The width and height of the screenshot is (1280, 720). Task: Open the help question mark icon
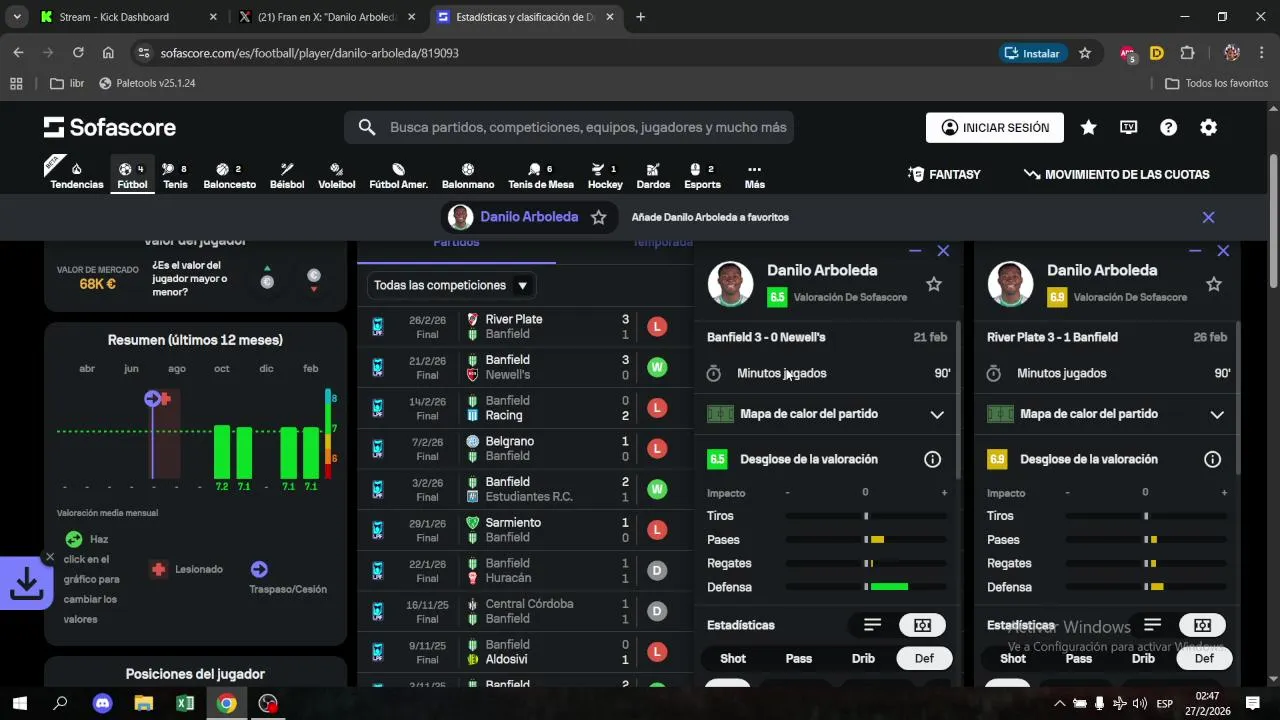pos(1169,127)
